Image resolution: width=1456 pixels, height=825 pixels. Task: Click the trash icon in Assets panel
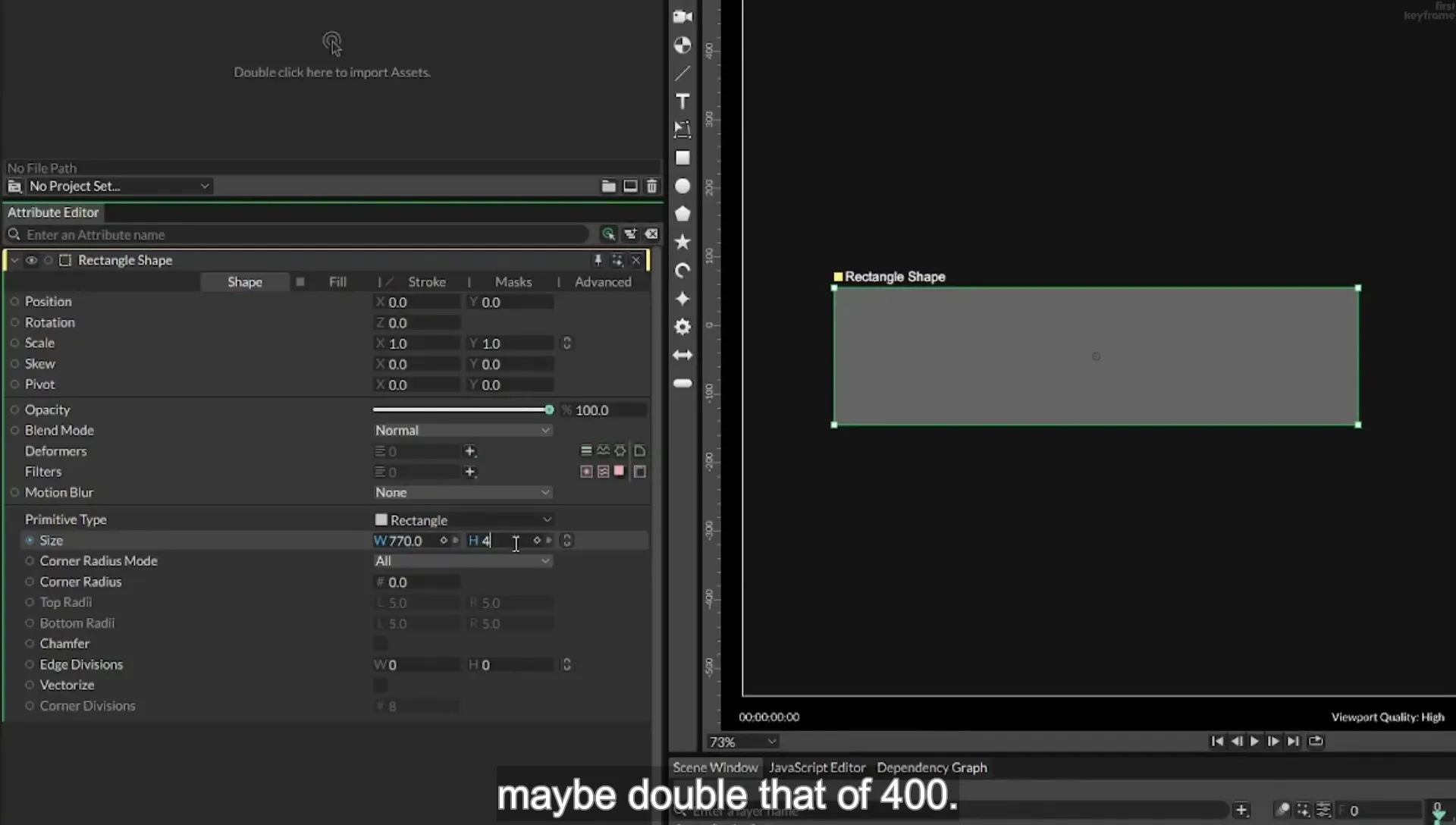(651, 186)
